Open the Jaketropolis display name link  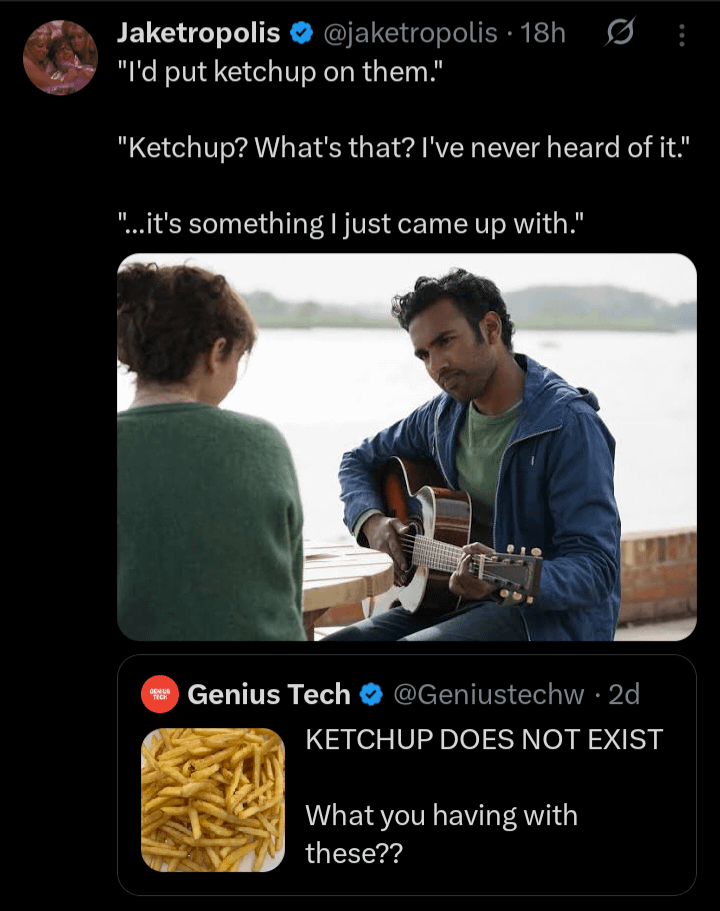[x=199, y=33]
